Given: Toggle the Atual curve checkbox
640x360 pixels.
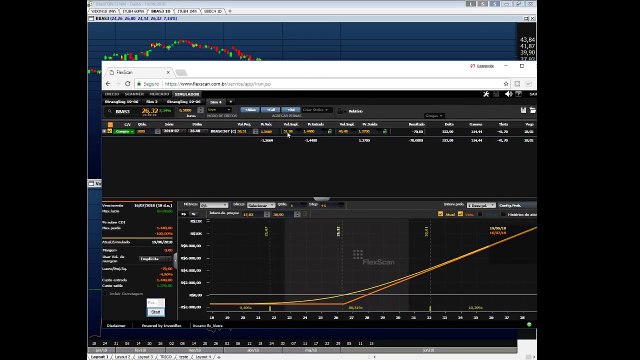Looking at the screenshot, I should pos(440,214).
